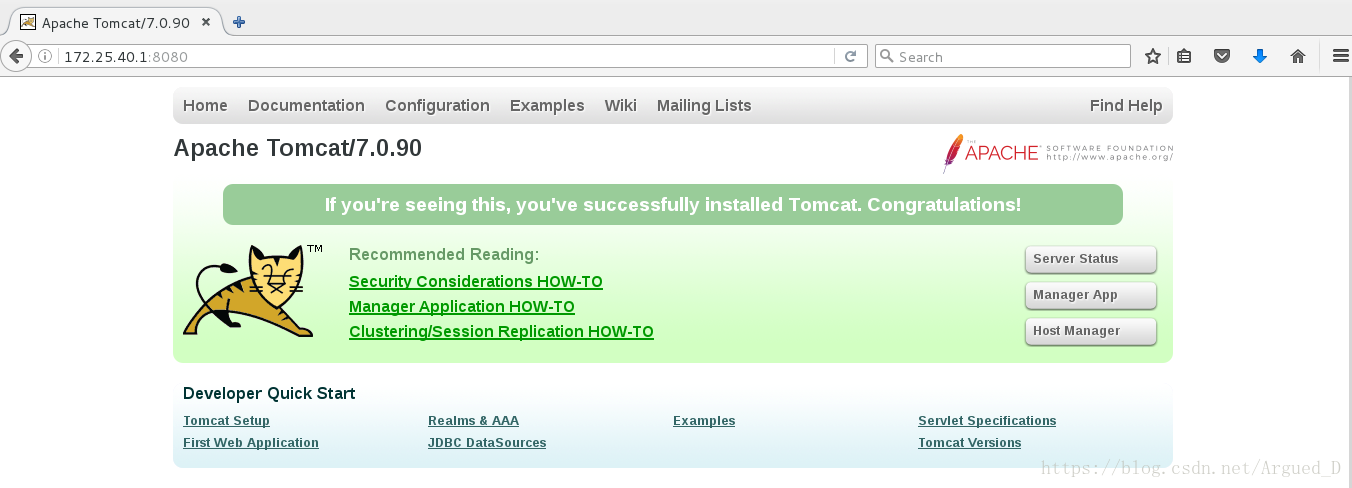Open the JDBC DataSources link
Image resolution: width=1352 pixels, height=488 pixels.
[487, 443]
